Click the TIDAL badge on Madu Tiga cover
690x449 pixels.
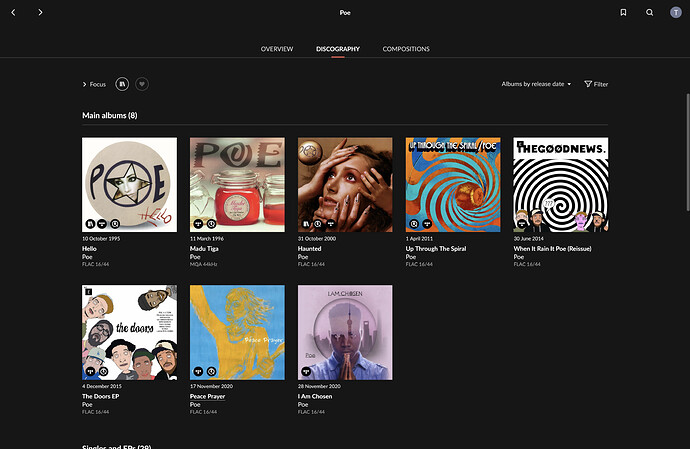click(x=198, y=224)
